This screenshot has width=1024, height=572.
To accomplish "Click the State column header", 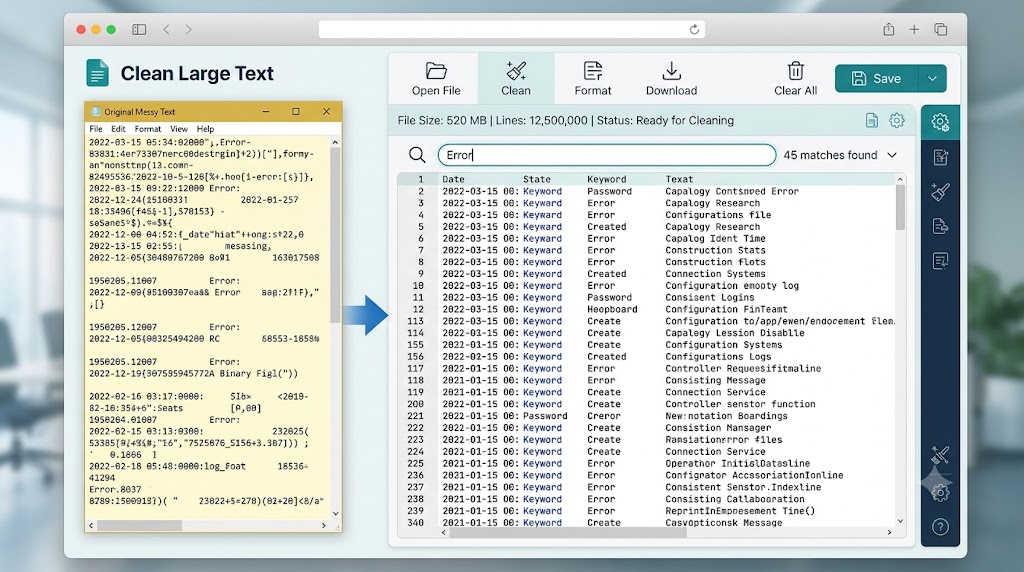I will [x=537, y=179].
